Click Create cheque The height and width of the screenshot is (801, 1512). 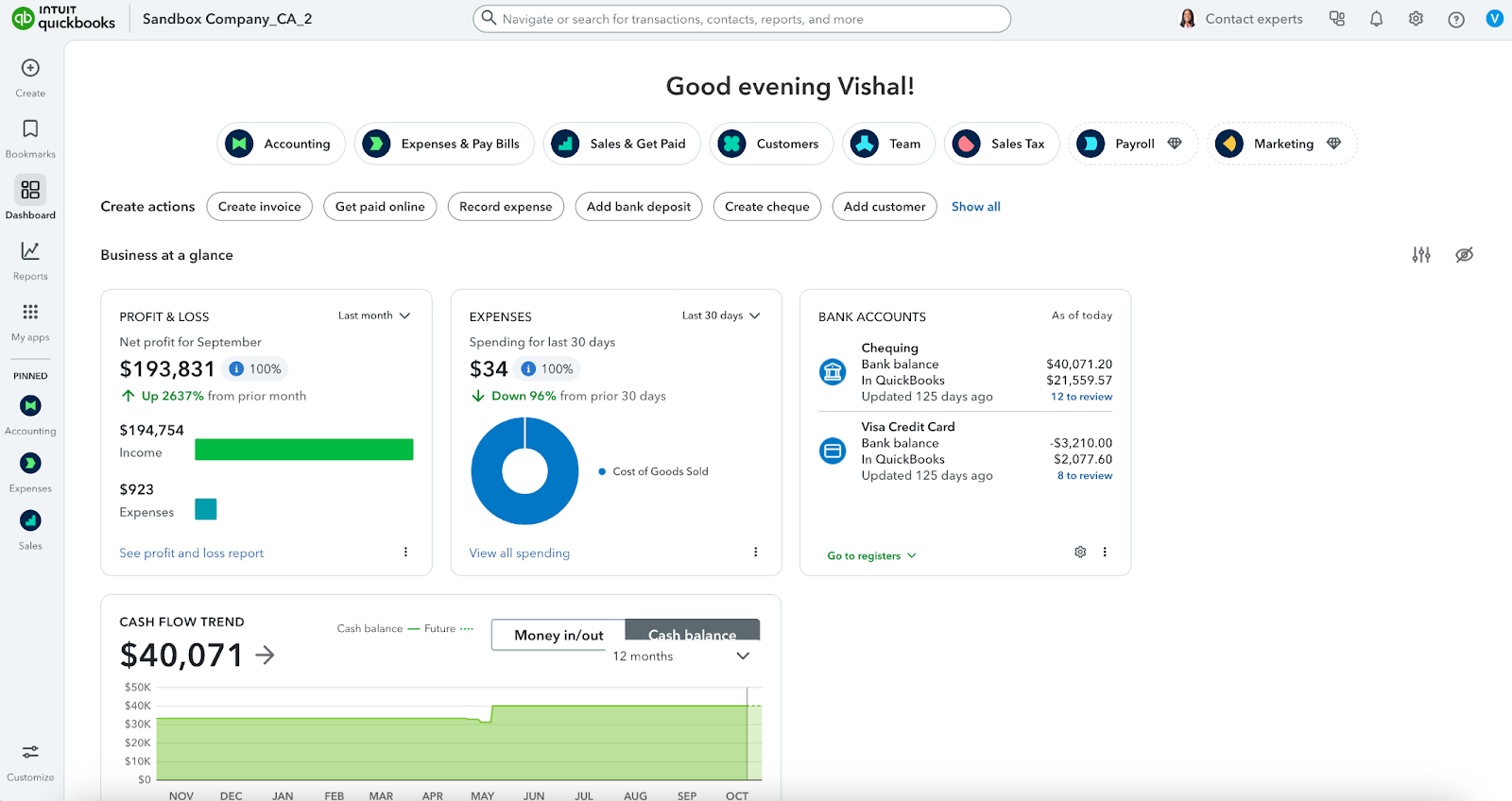pos(767,207)
